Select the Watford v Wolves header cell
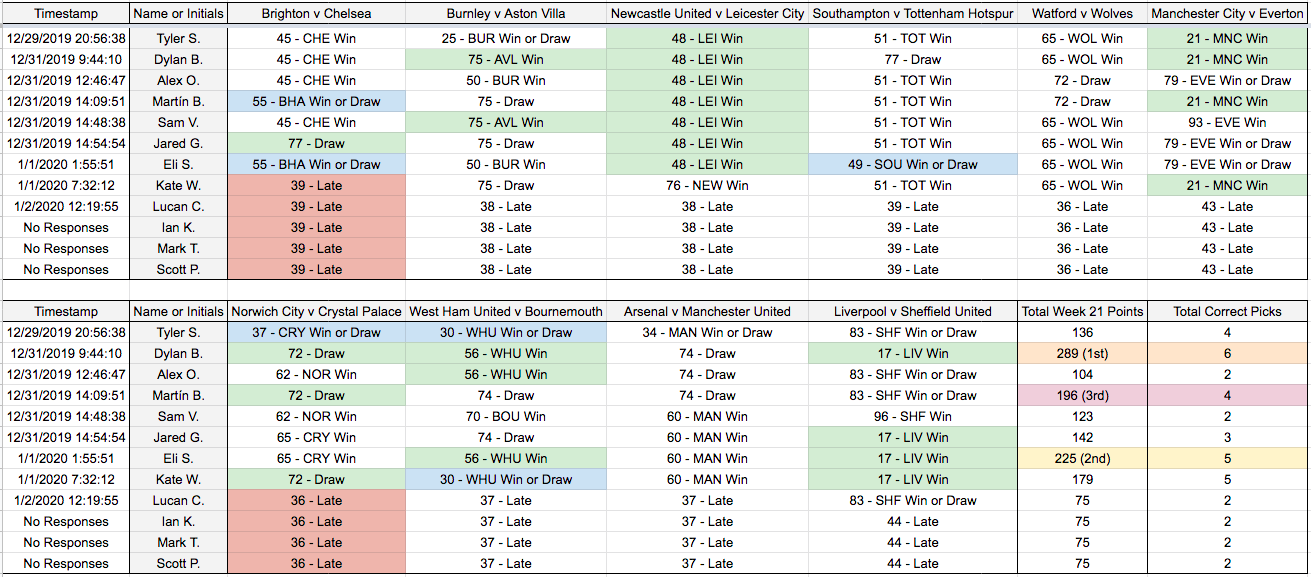The height and width of the screenshot is (577, 1311). [1081, 14]
